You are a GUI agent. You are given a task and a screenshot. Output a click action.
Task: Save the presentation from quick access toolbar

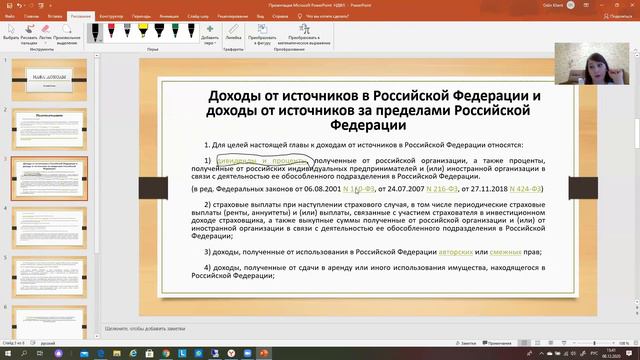[9, 5]
